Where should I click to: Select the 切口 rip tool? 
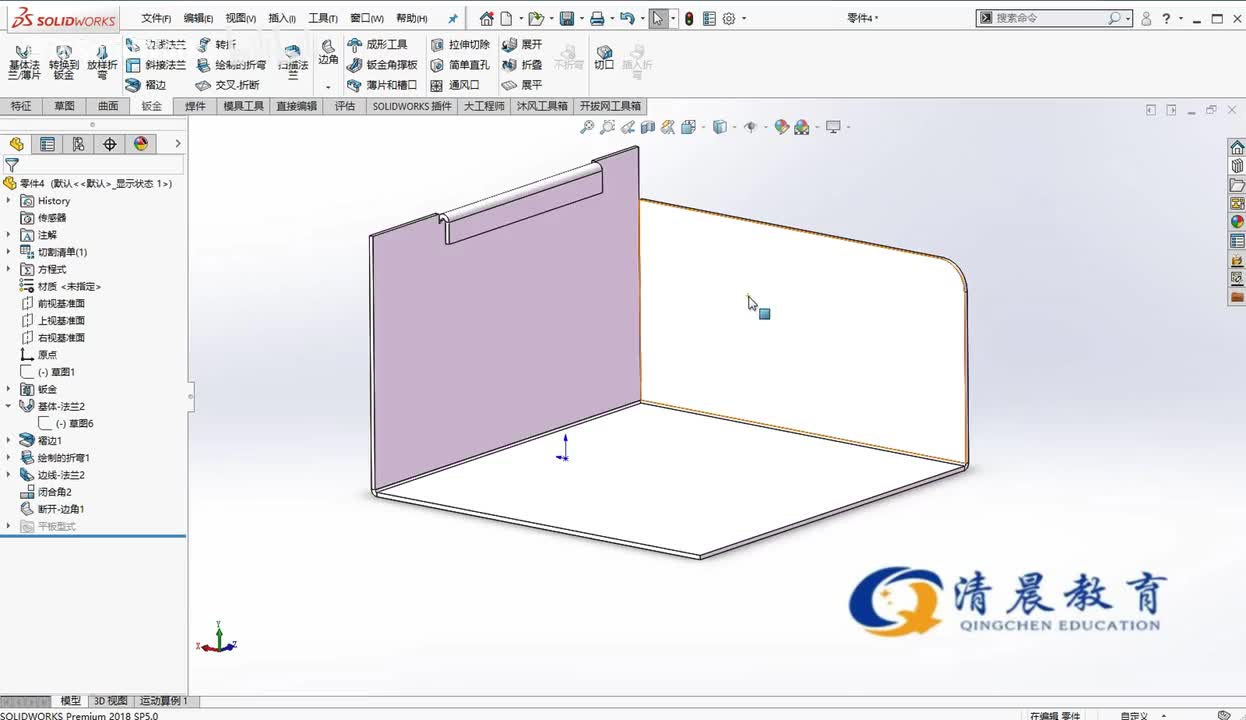click(604, 58)
